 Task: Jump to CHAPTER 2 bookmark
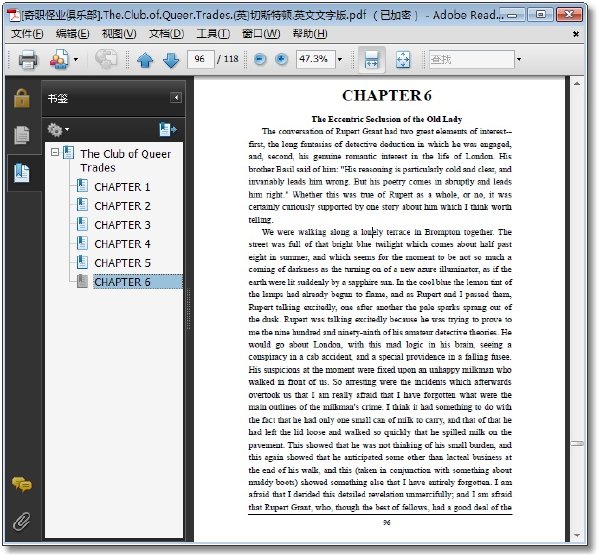pyautogui.click(x=122, y=206)
